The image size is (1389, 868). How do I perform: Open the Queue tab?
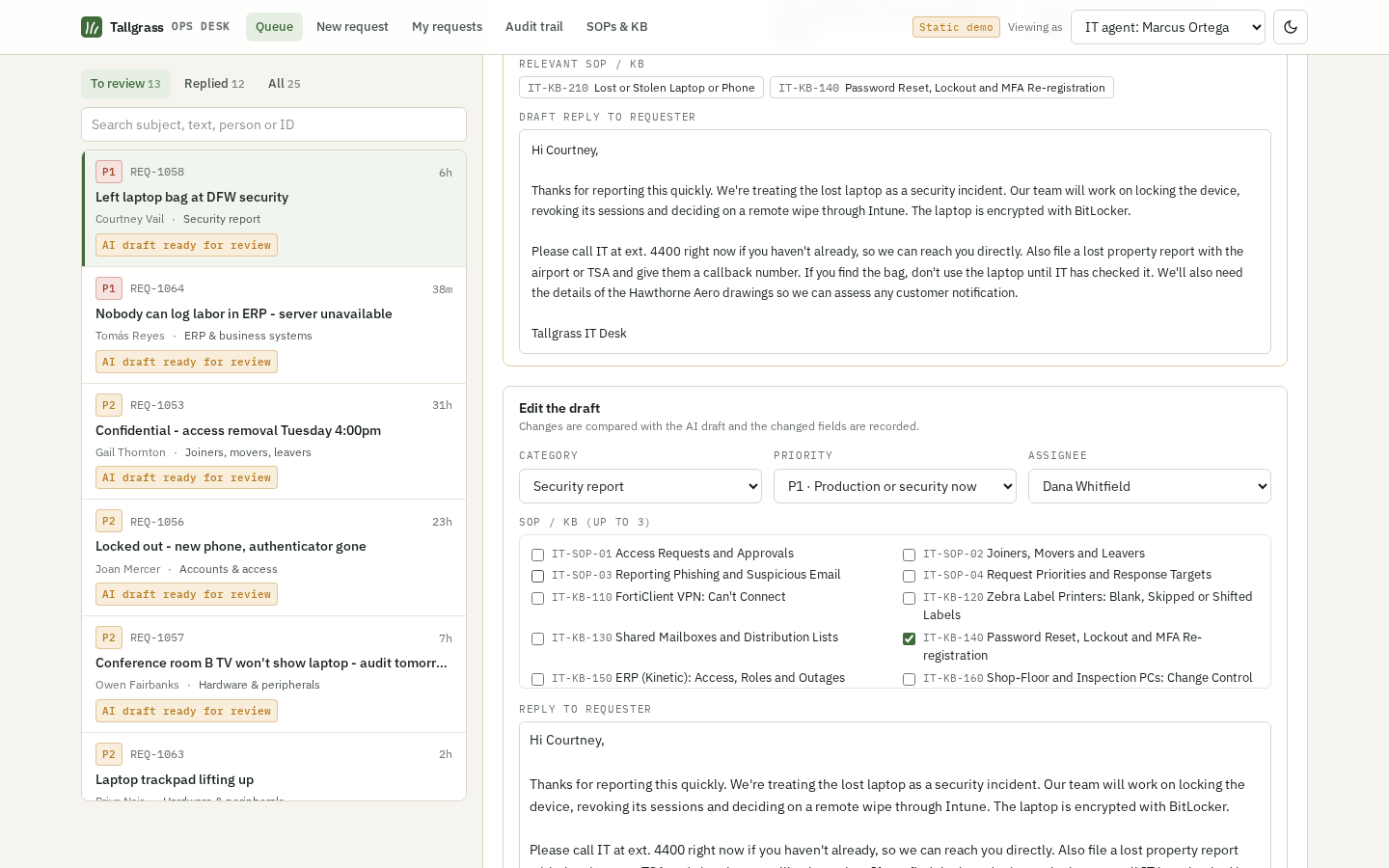tap(274, 27)
